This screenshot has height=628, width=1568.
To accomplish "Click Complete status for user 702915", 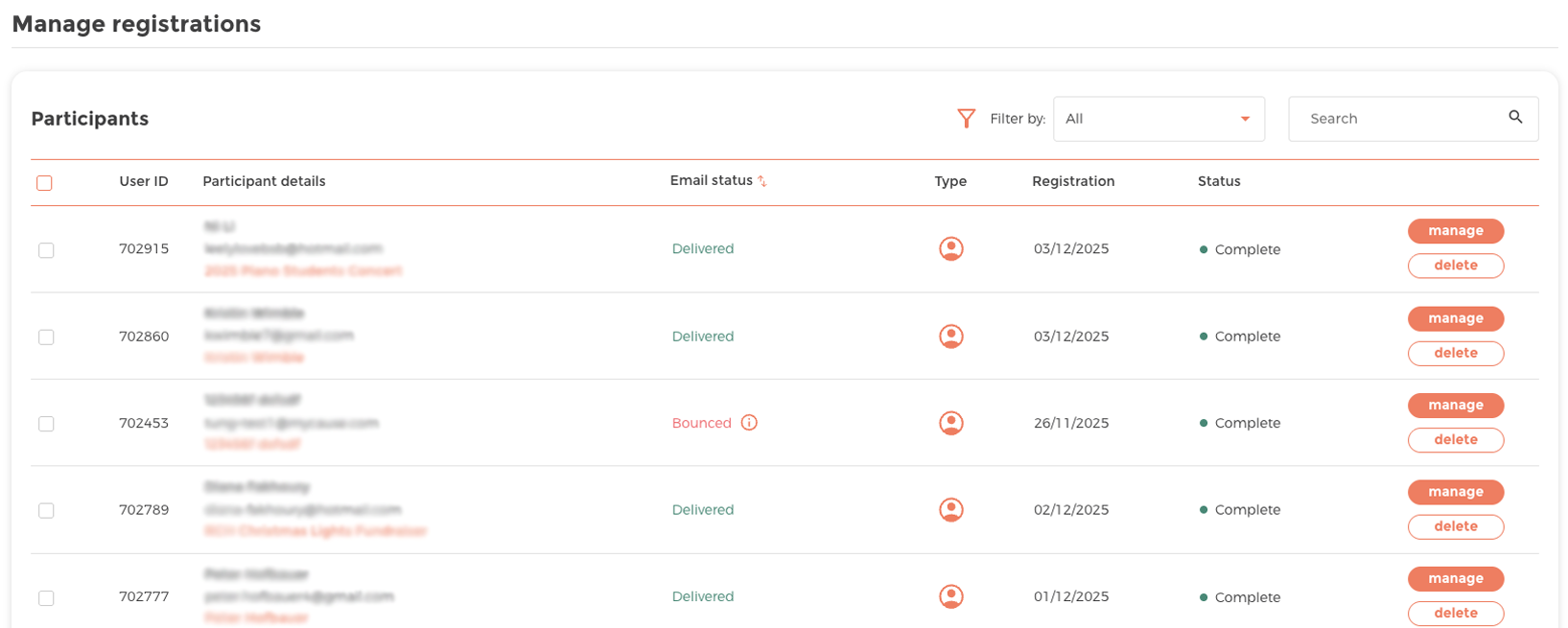I will pos(1240,249).
